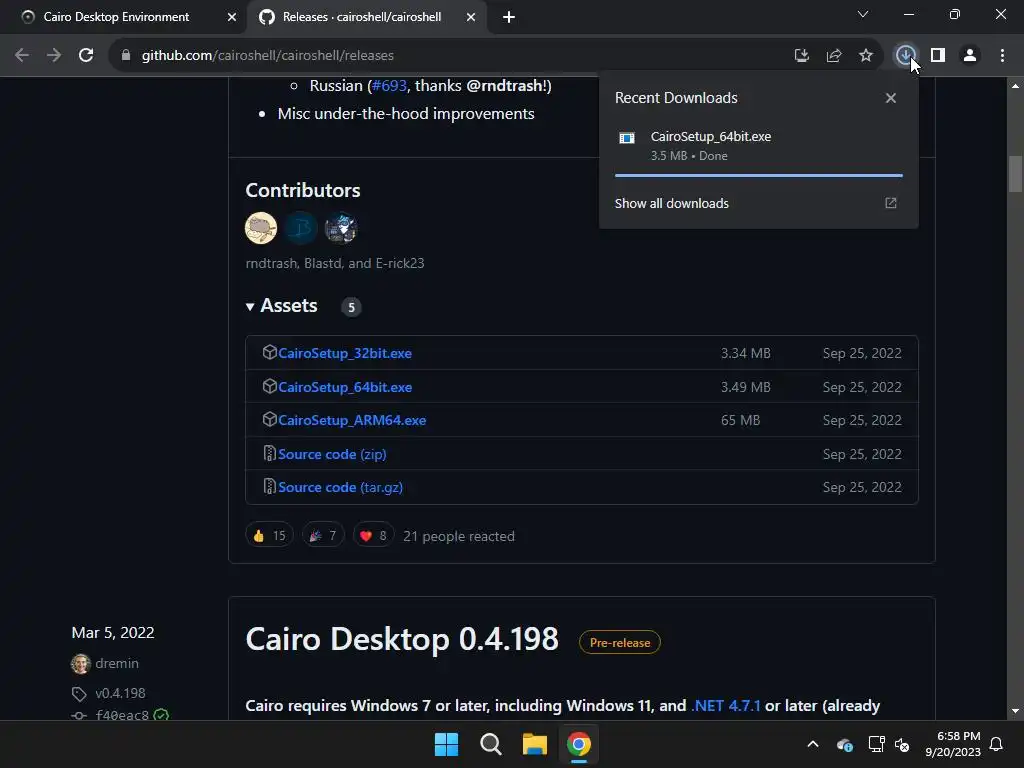Open the rndtrash contributor avatar
Image resolution: width=1024 pixels, height=768 pixels.
click(261, 228)
